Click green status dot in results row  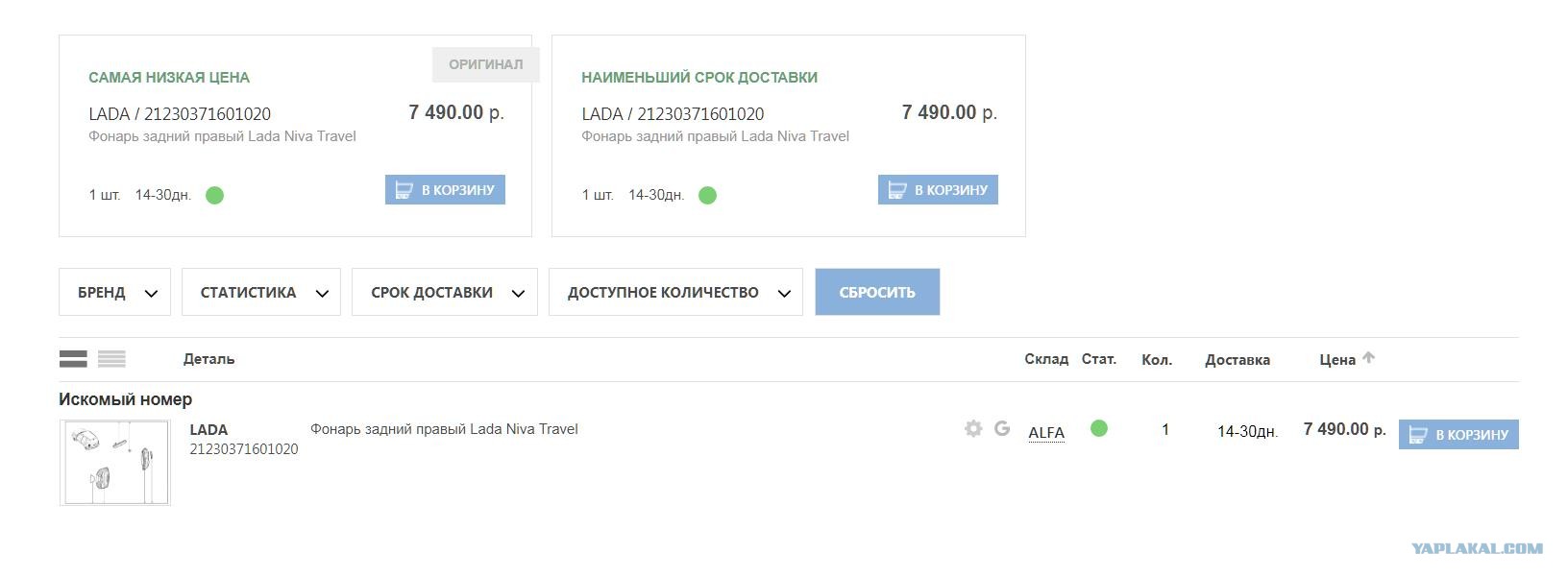click(1099, 428)
